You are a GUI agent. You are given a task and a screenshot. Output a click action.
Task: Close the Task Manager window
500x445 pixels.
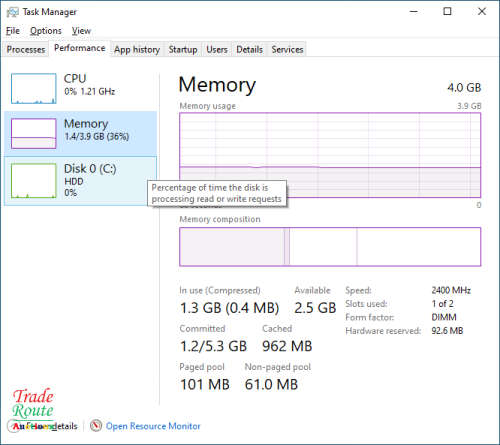pos(482,12)
